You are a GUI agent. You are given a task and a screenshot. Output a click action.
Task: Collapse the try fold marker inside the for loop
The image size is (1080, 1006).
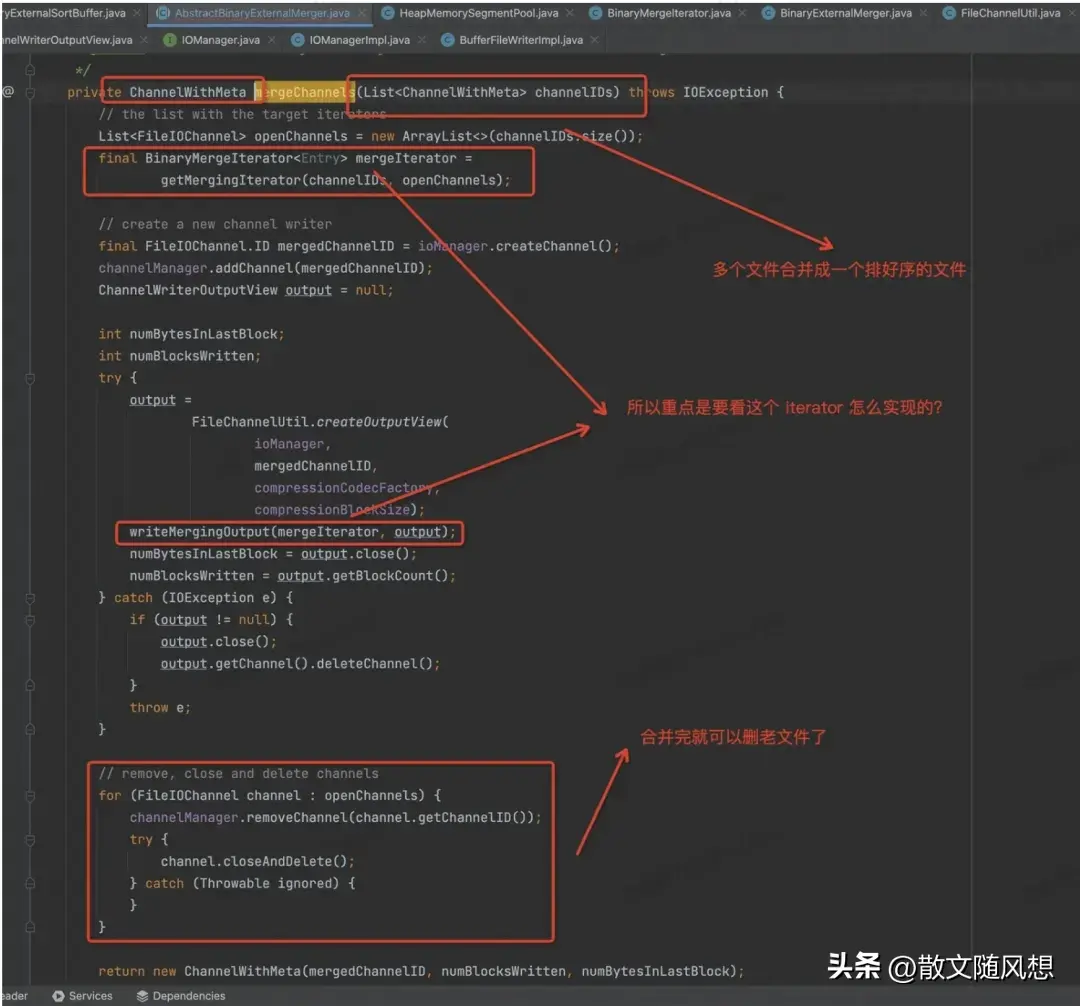[30, 839]
